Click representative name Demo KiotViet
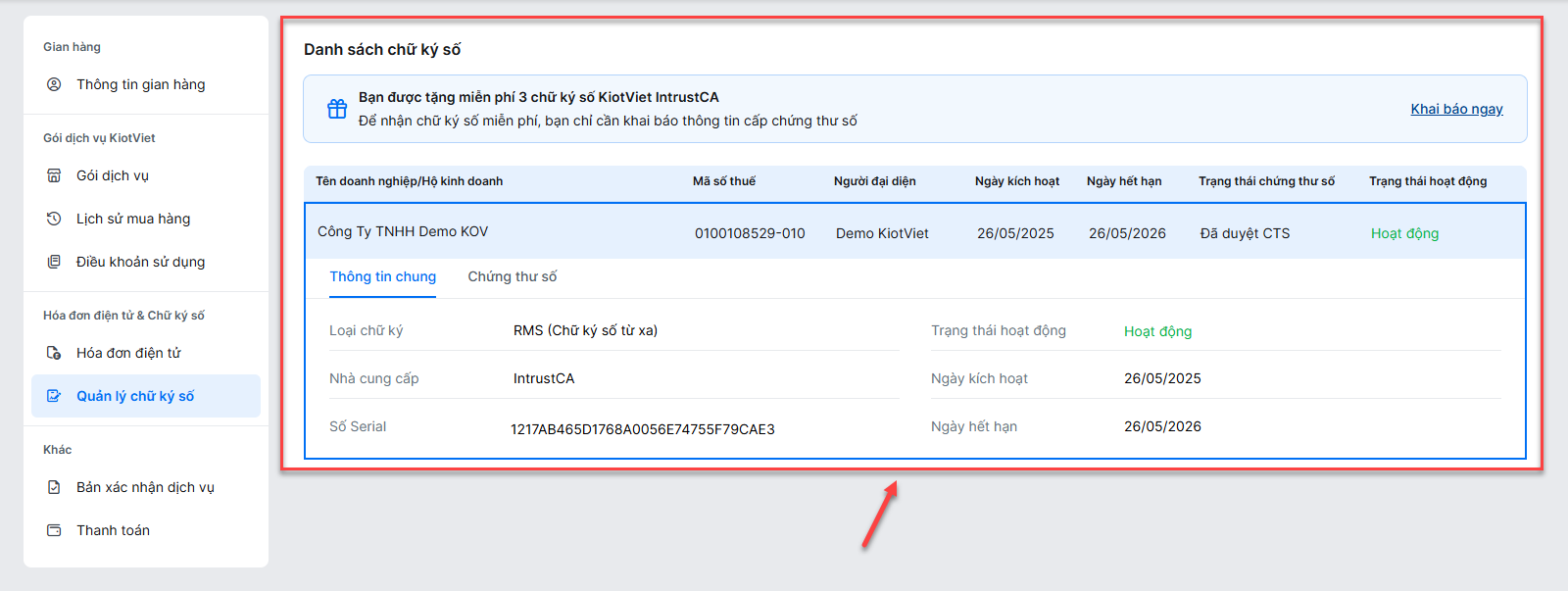The image size is (1568, 591). coord(882,233)
